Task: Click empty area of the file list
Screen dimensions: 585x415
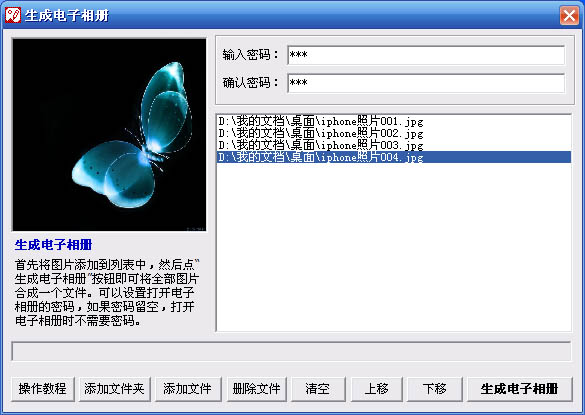Action: pos(394,246)
